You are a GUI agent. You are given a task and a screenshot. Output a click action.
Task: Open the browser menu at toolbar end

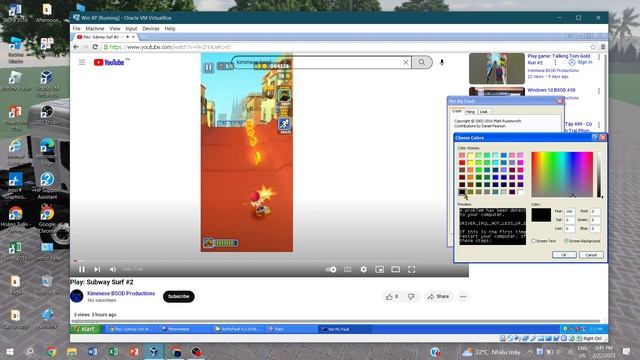tap(603, 47)
